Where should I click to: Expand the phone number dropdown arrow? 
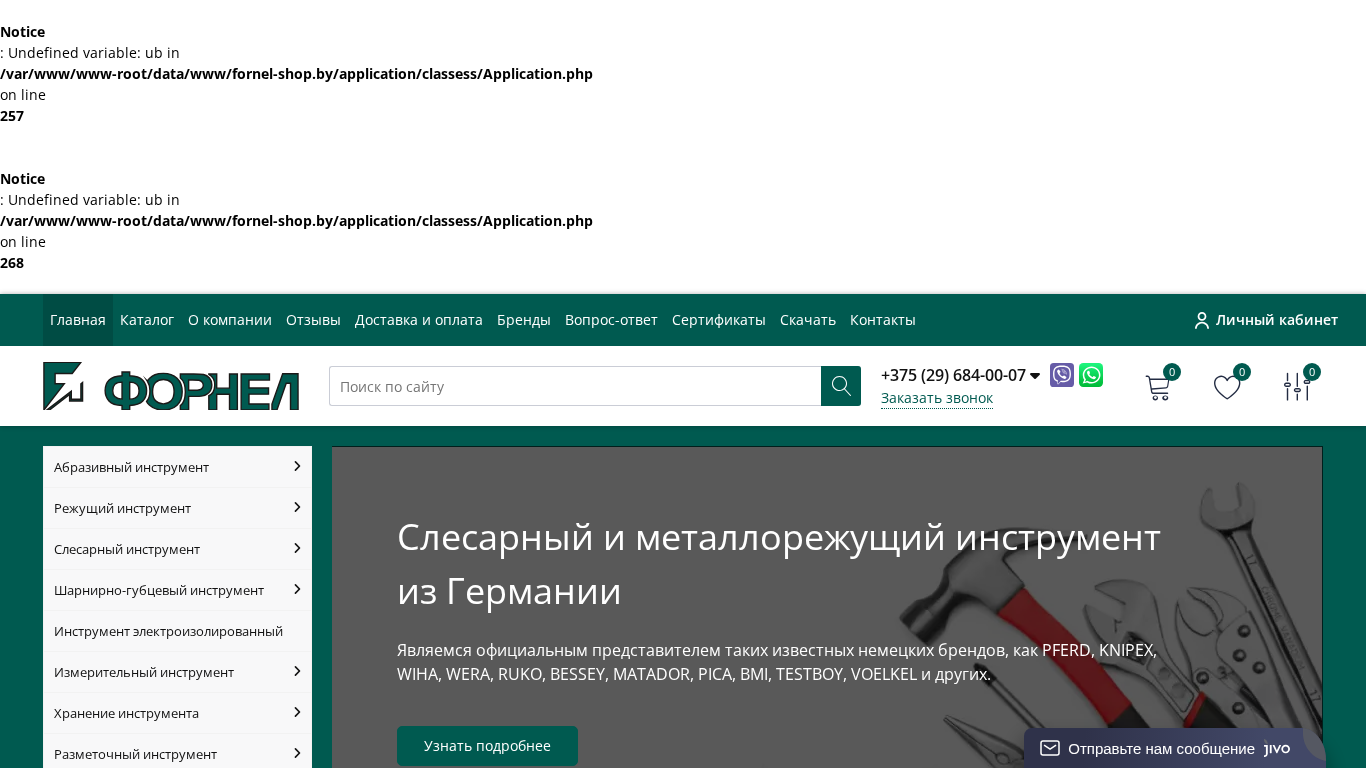click(1035, 376)
